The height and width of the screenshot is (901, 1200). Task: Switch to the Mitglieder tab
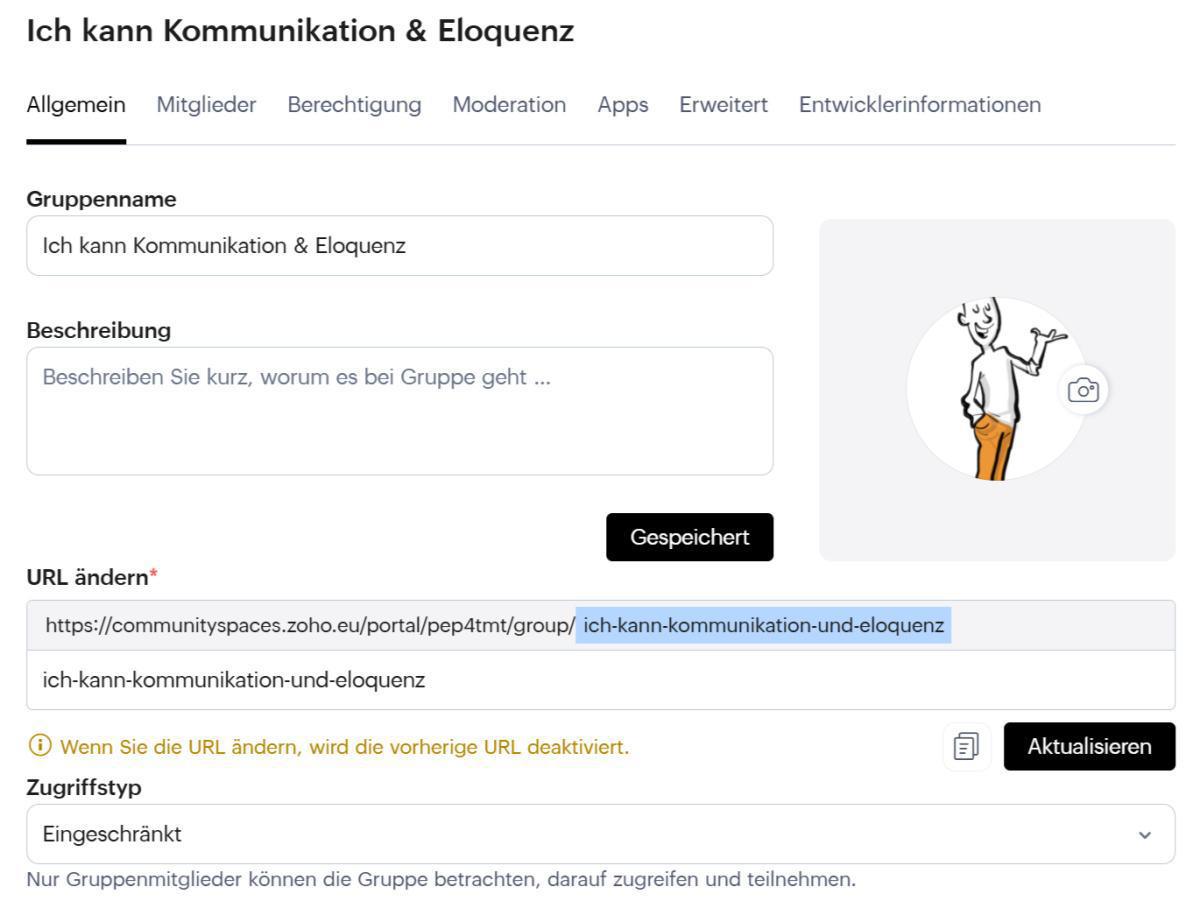pyautogui.click(x=205, y=104)
